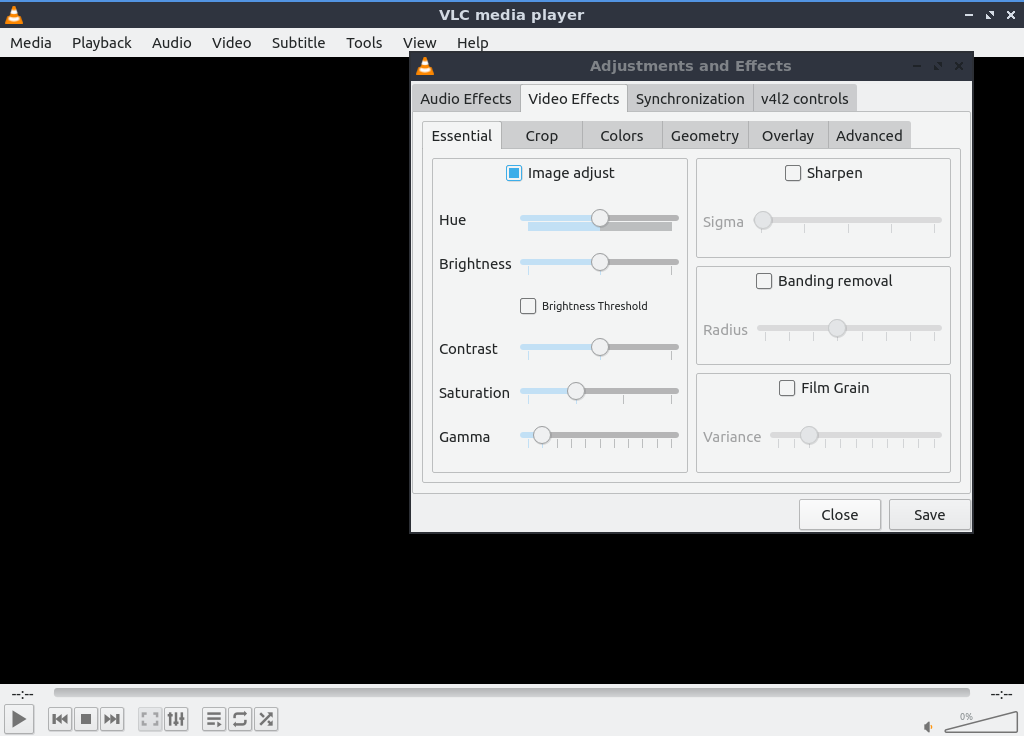Check the Brightness Threshold option
Screen dimensions: 1024x736
pos(528,306)
